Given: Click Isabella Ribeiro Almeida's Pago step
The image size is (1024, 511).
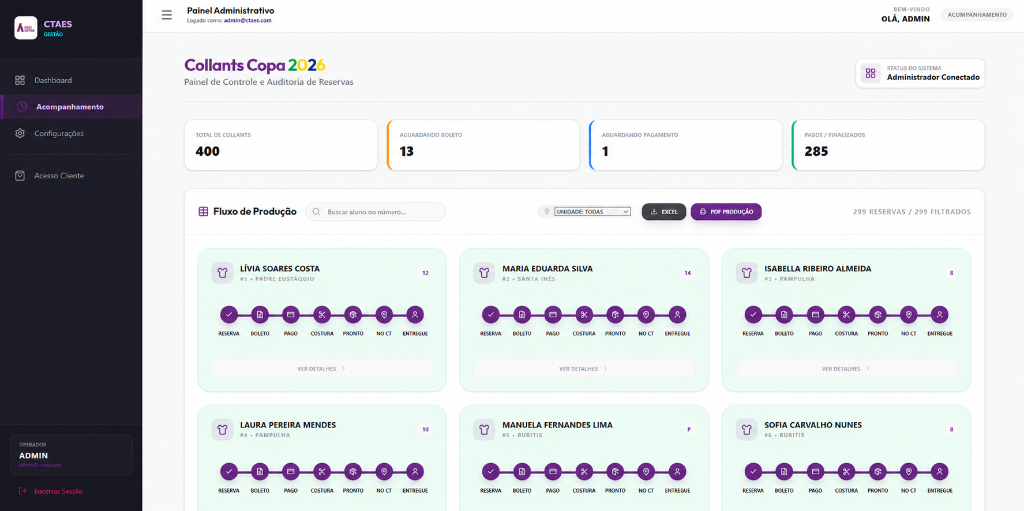Looking at the screenshot, I should point(815,315).
